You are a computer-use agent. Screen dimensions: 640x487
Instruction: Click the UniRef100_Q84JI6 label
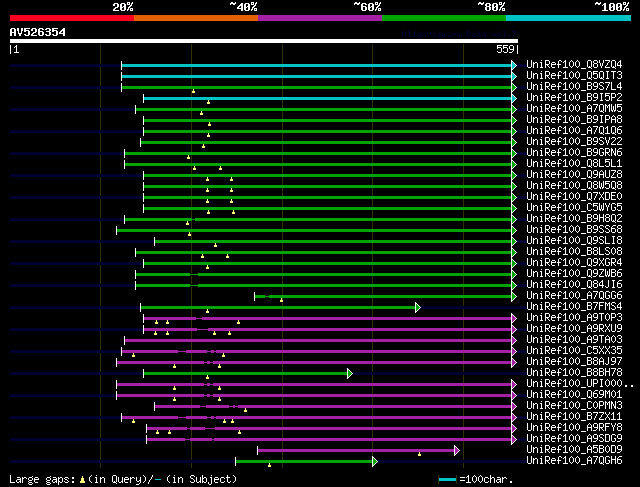[x=574, y=285]
